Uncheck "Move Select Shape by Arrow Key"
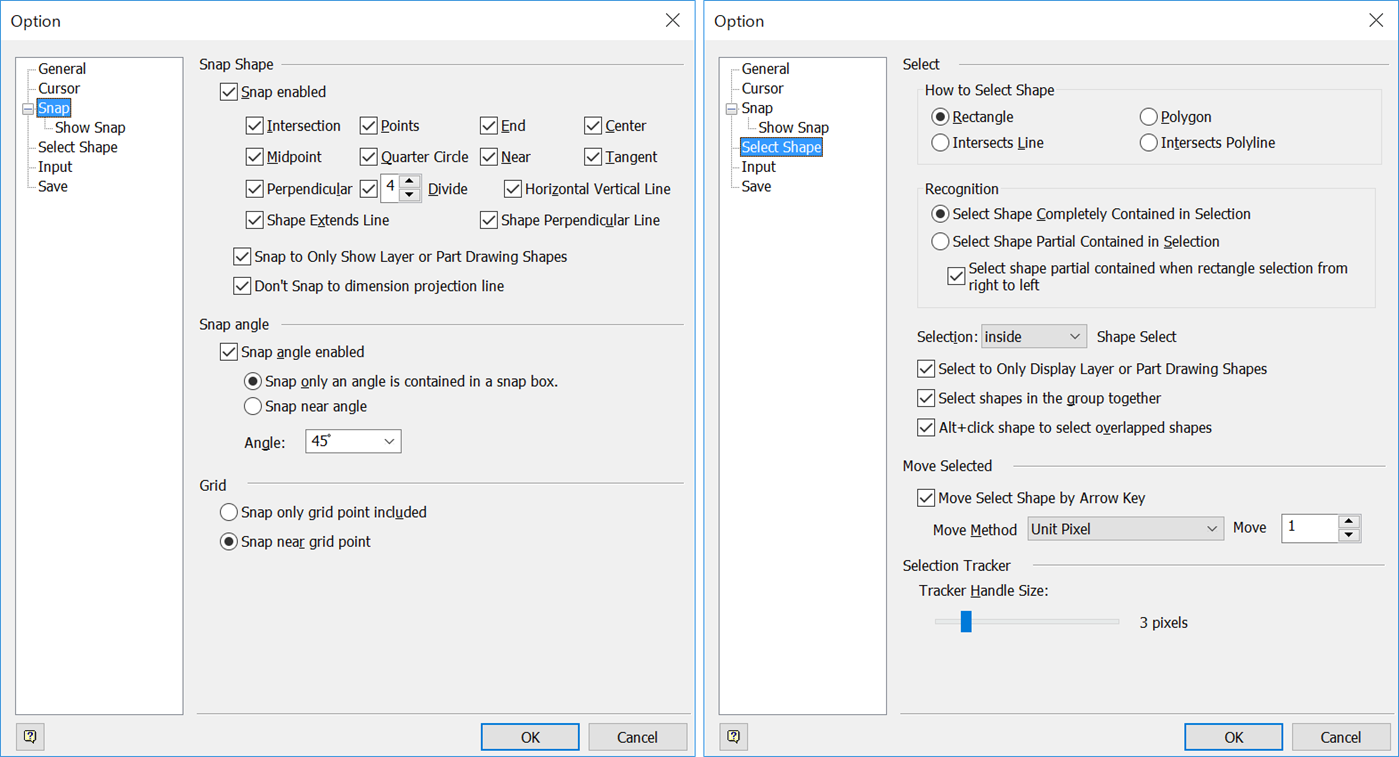This screenshot has width=1399, height=757. 925,497
